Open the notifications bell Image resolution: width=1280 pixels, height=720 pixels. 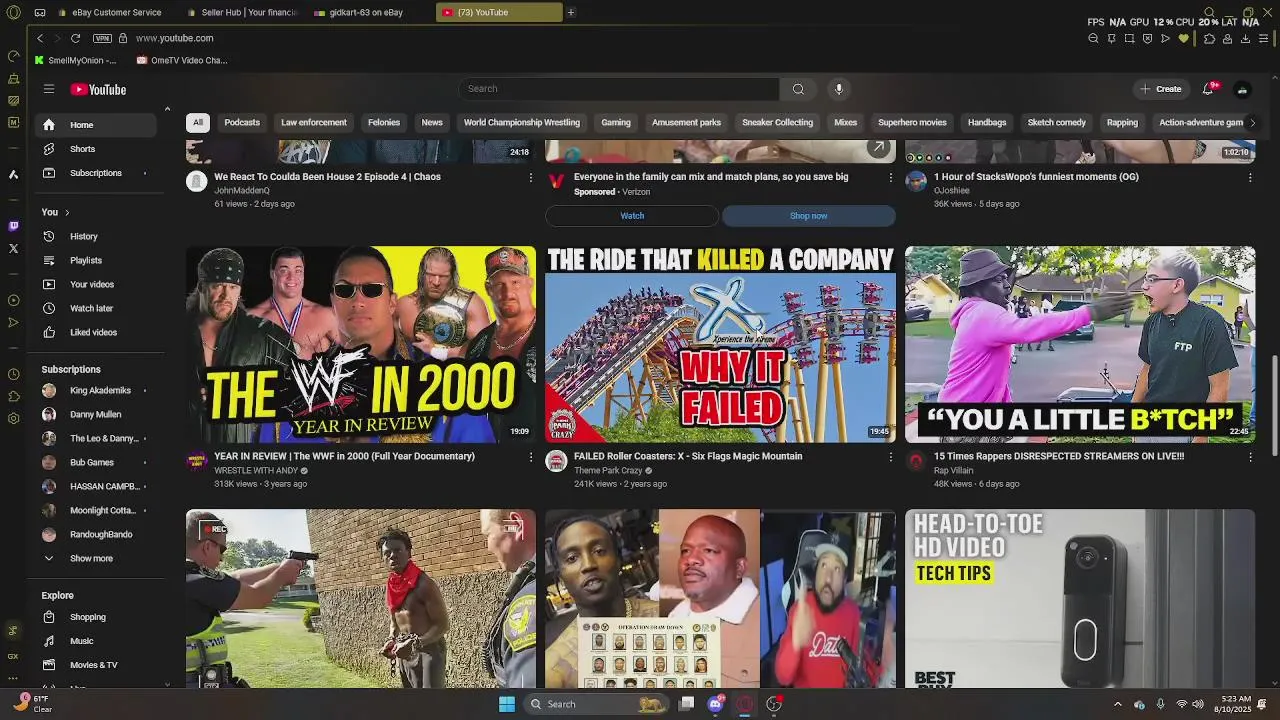click(x=1208, y=89)
